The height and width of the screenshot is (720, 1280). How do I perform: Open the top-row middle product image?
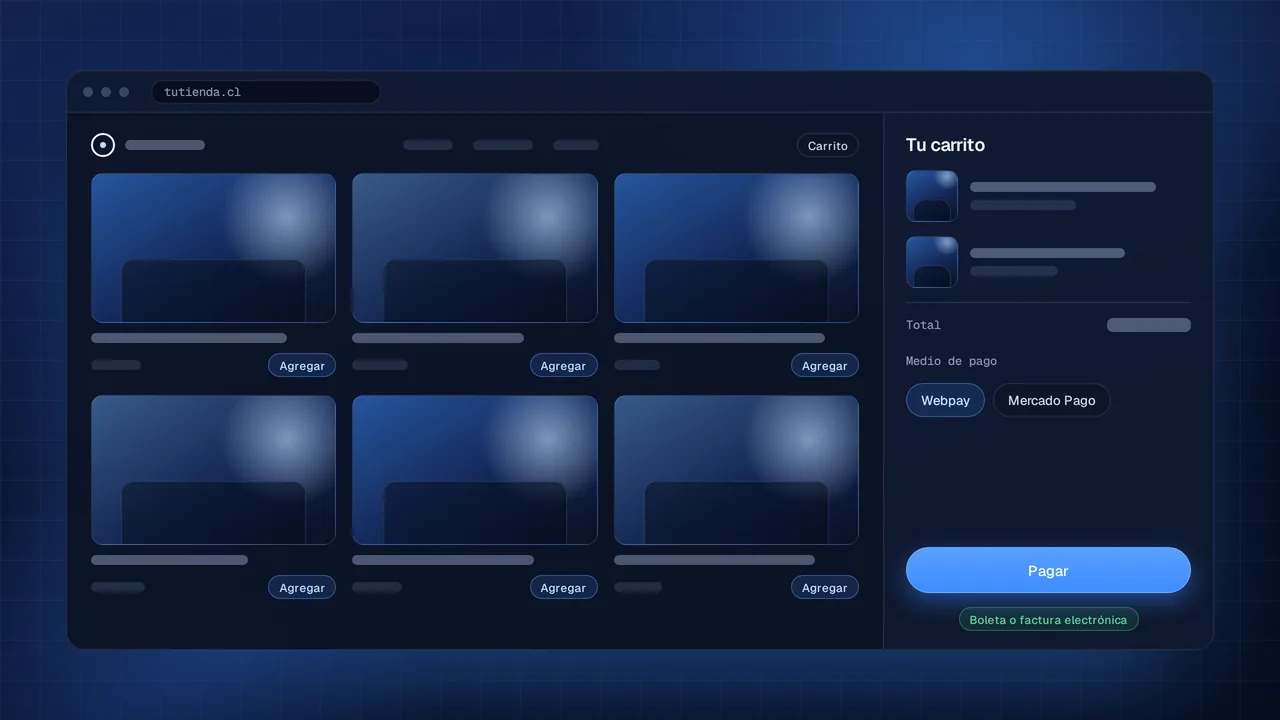point(475,248)
